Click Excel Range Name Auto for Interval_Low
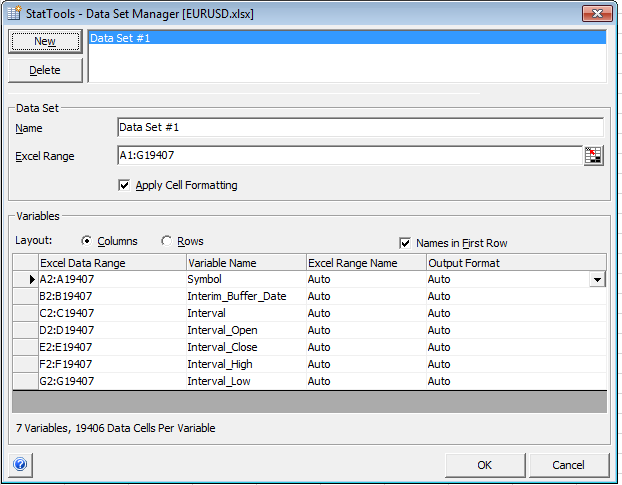622x485 pixels. click(x=367, y=381)
